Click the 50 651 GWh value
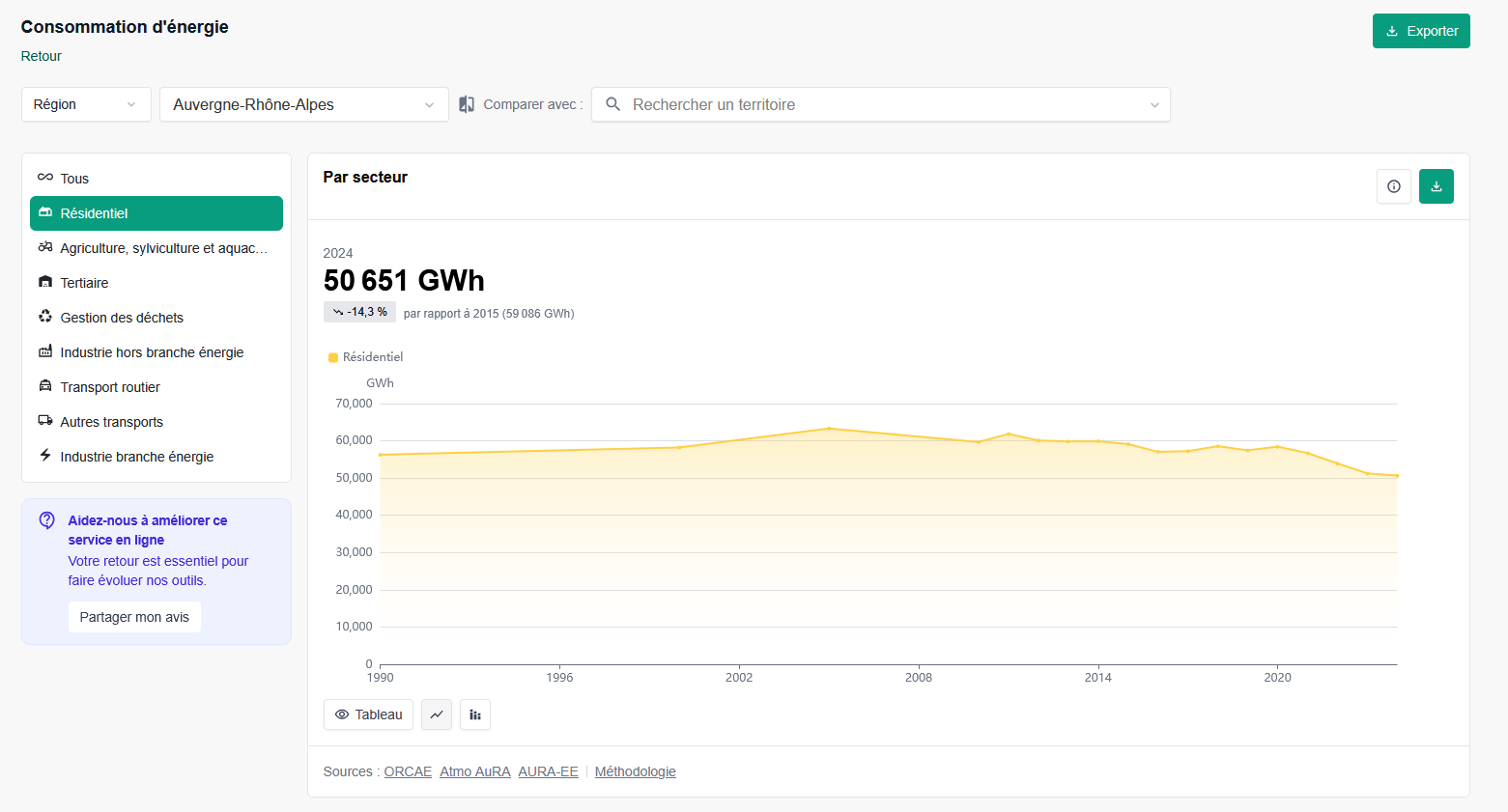 tap(404, 281)
